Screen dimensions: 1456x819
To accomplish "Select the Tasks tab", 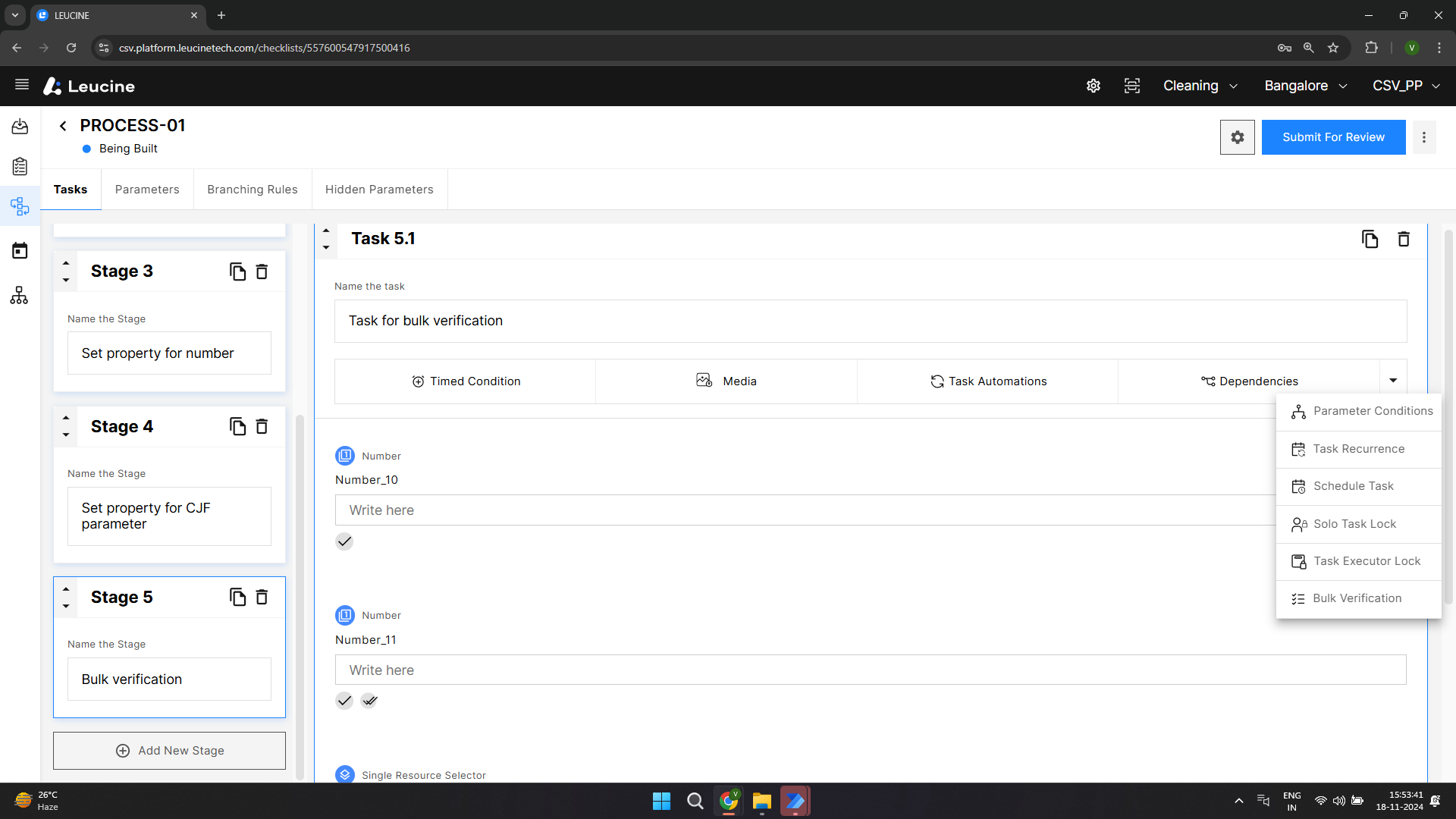I will tap(71, 190).
